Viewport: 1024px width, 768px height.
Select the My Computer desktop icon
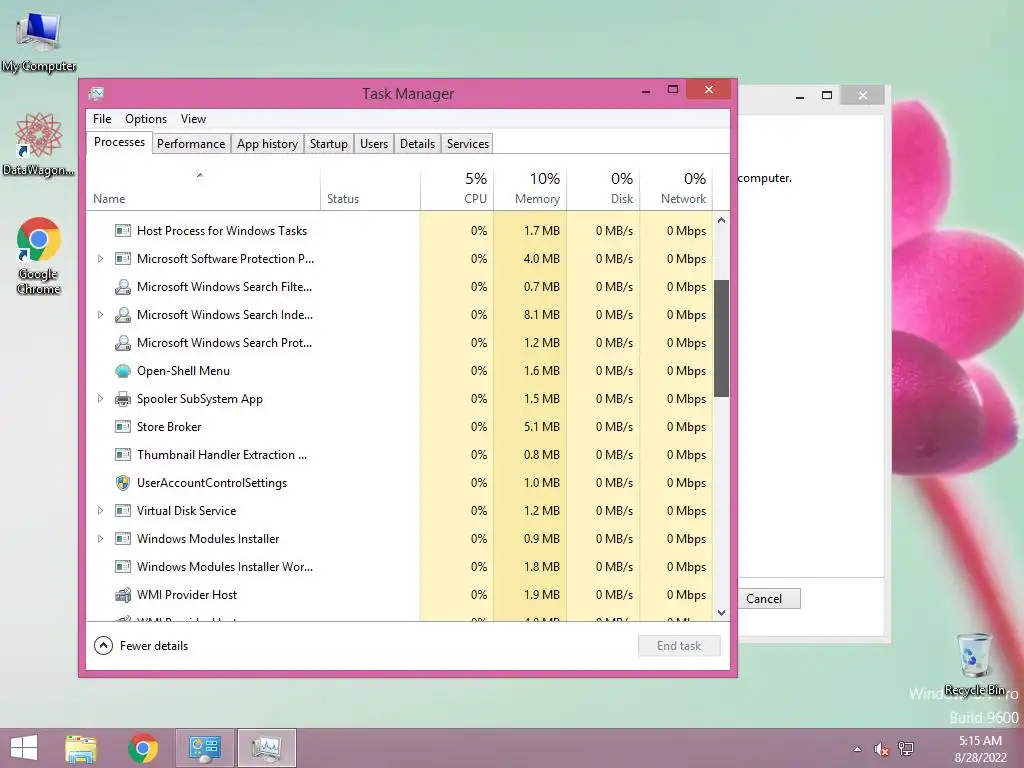point(39,42)
